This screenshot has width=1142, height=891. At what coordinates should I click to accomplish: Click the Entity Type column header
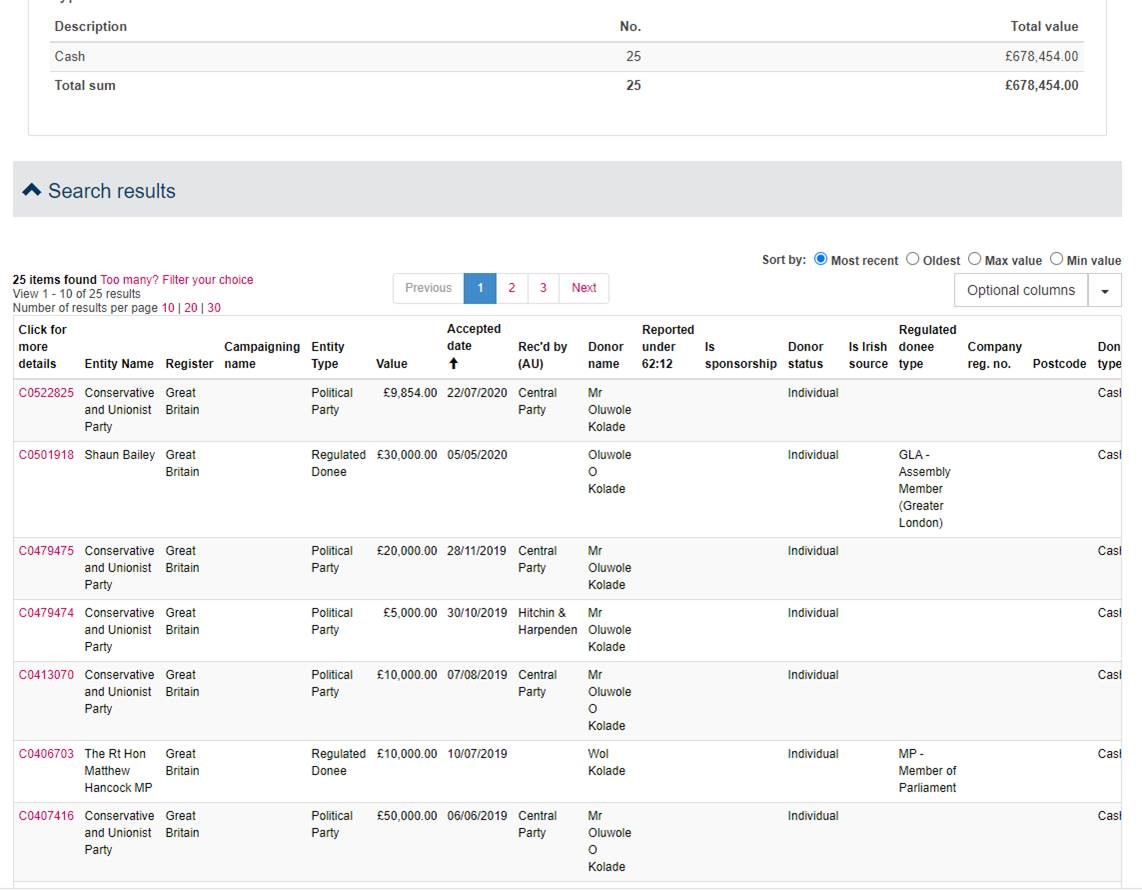(328, 355)
